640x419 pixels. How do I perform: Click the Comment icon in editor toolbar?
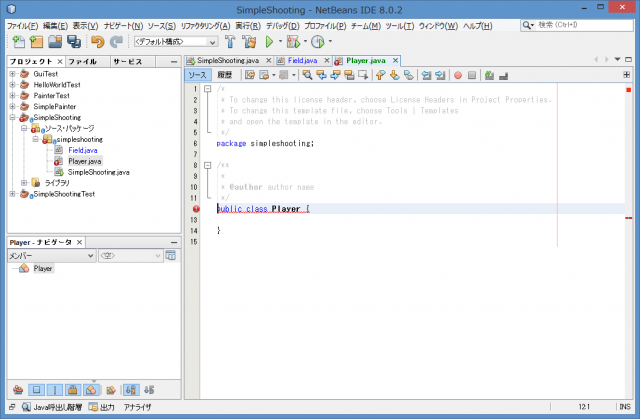489,75
